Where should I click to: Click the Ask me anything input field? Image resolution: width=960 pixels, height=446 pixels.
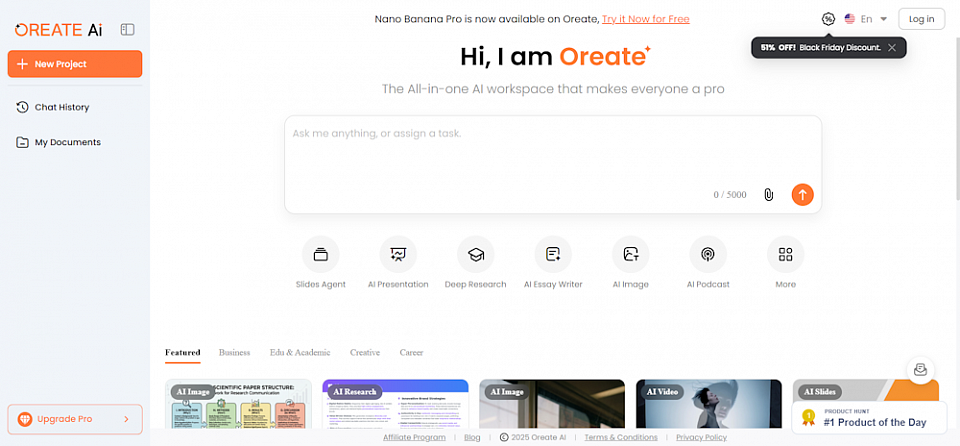coord(552,150)
